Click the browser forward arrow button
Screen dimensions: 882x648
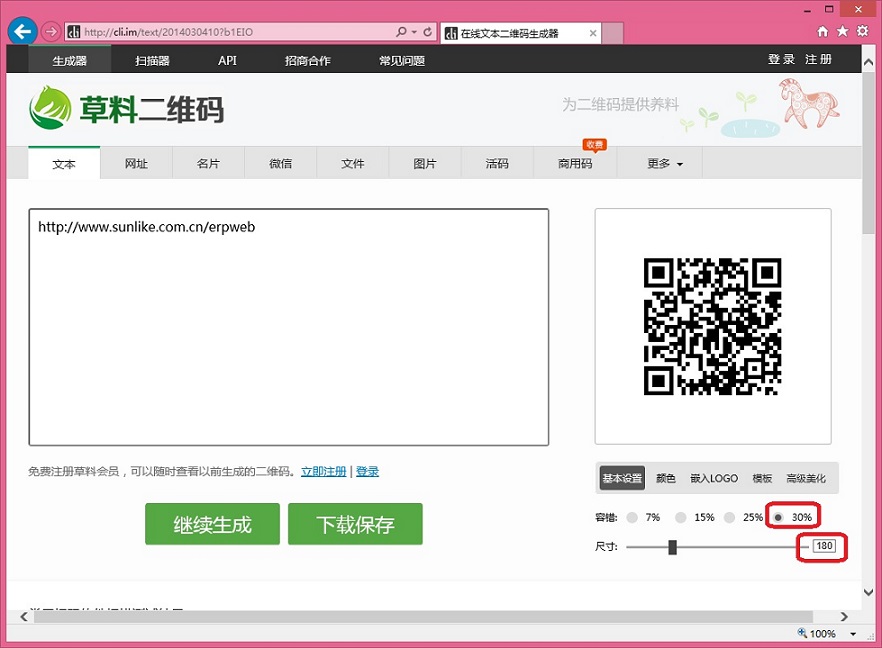tap(51, 32)
